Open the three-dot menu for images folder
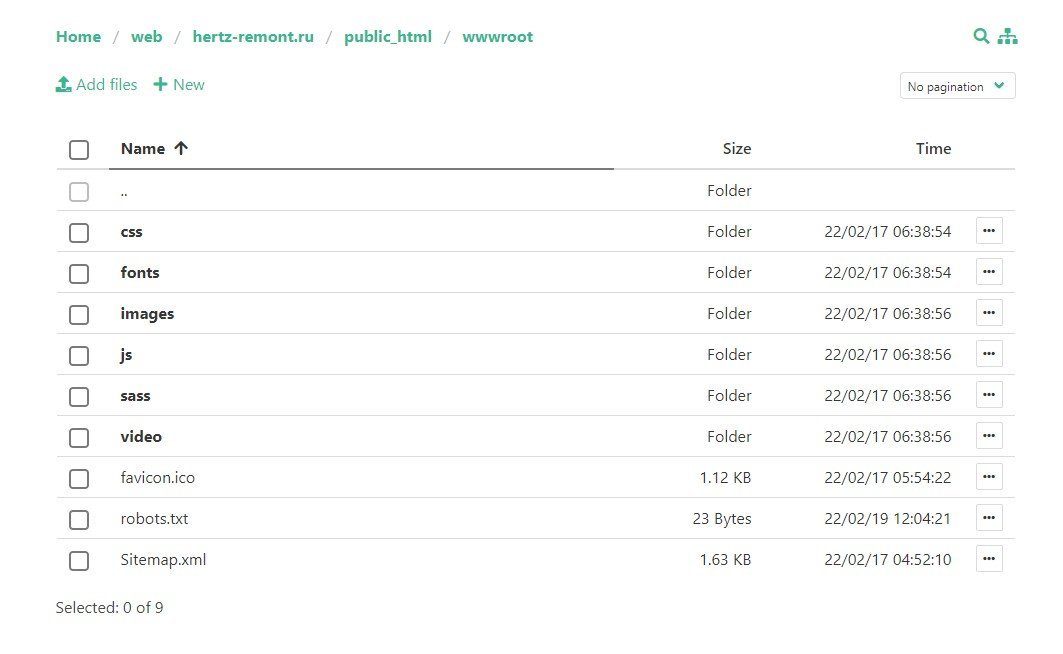Image resolution: width=1063 pixels, height=654 pixels. tap(989, 313)
